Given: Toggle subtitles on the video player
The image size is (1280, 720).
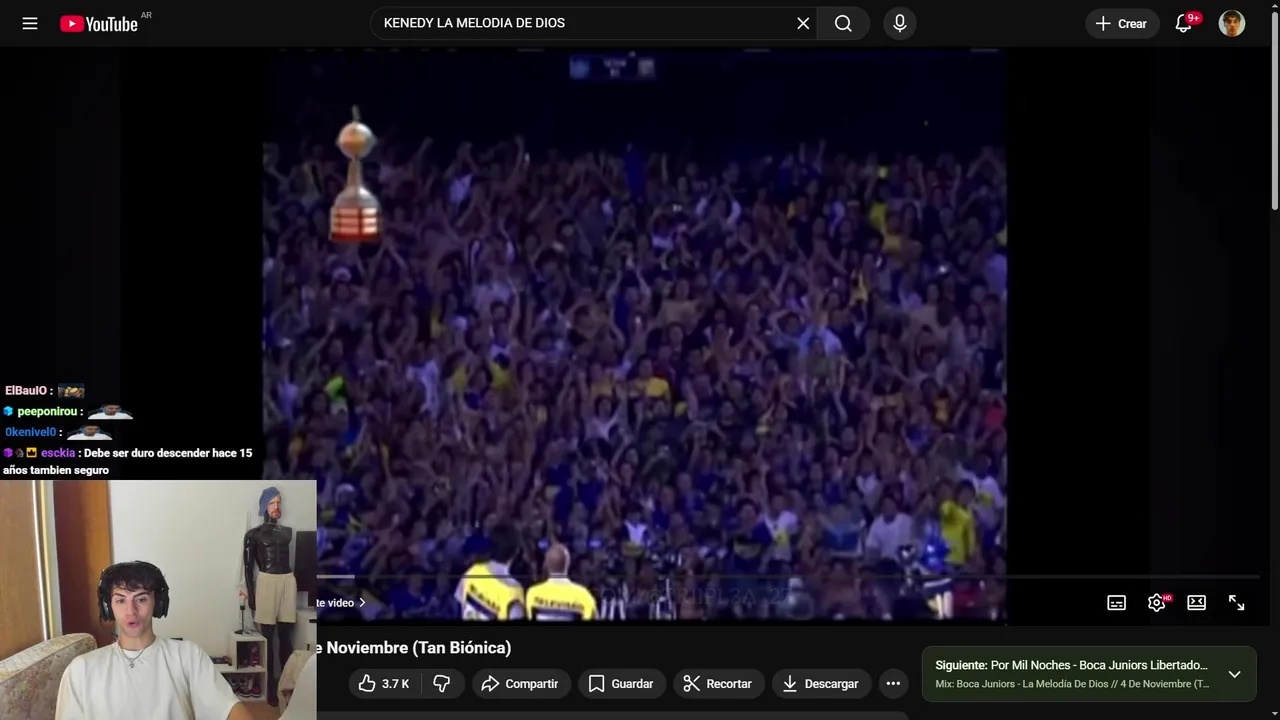Looking at the screenshot, I should coord(1117,602).
